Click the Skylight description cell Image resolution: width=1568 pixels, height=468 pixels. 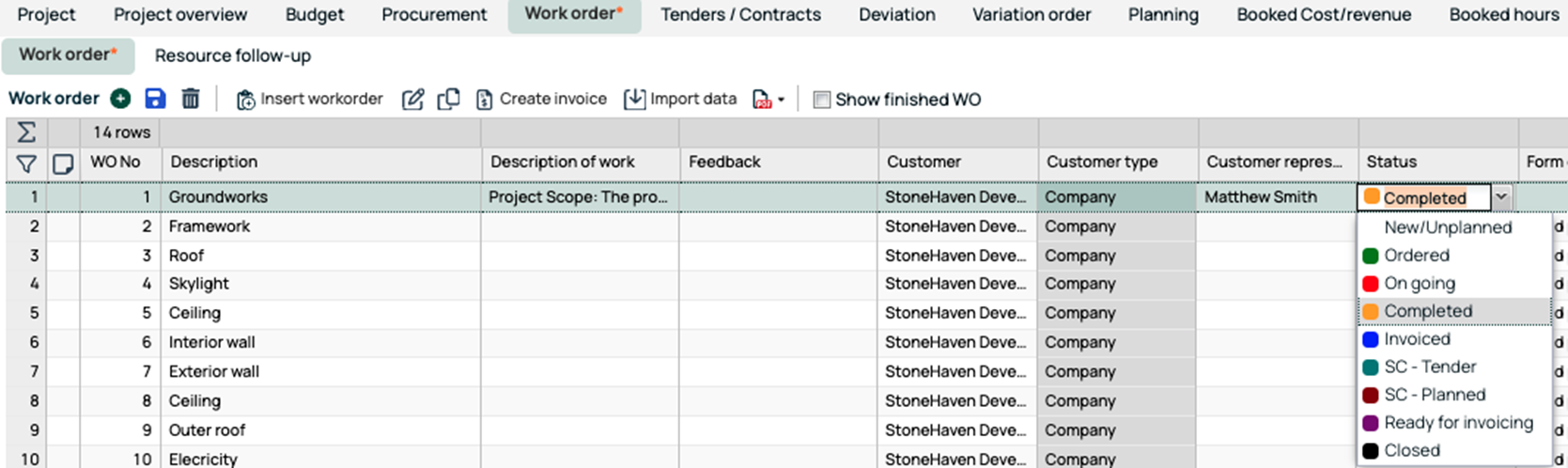coord(198,284)
